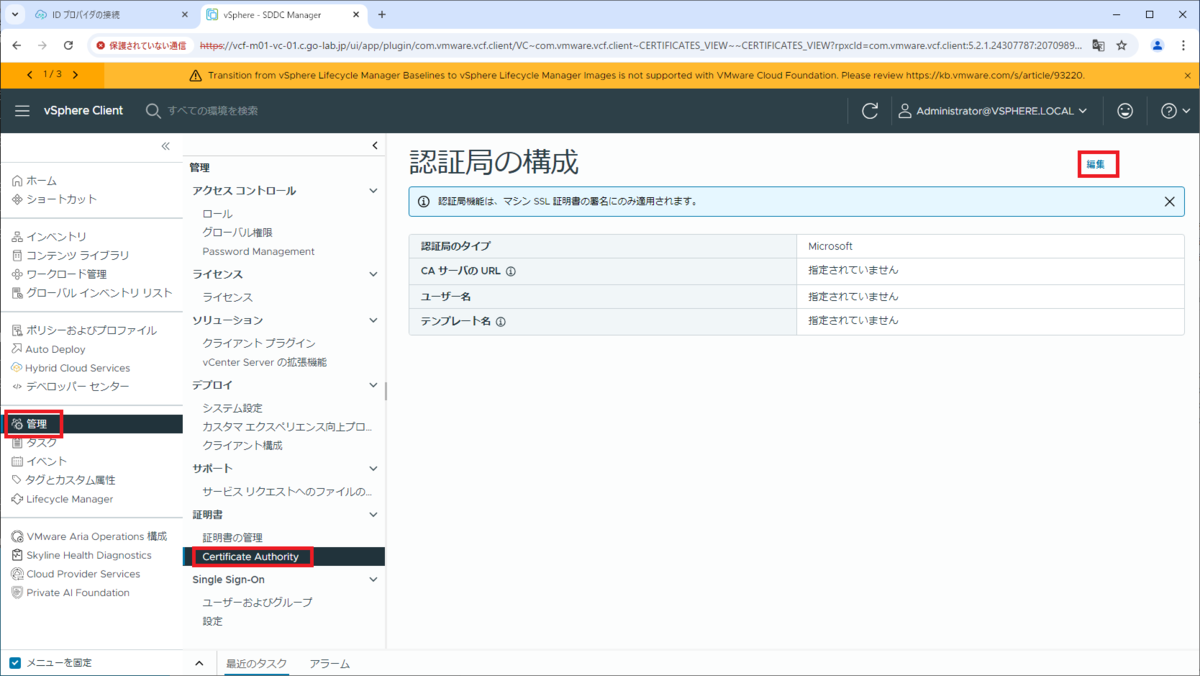
Task: Open クライアント構成
Action: (x=242, y=445)
